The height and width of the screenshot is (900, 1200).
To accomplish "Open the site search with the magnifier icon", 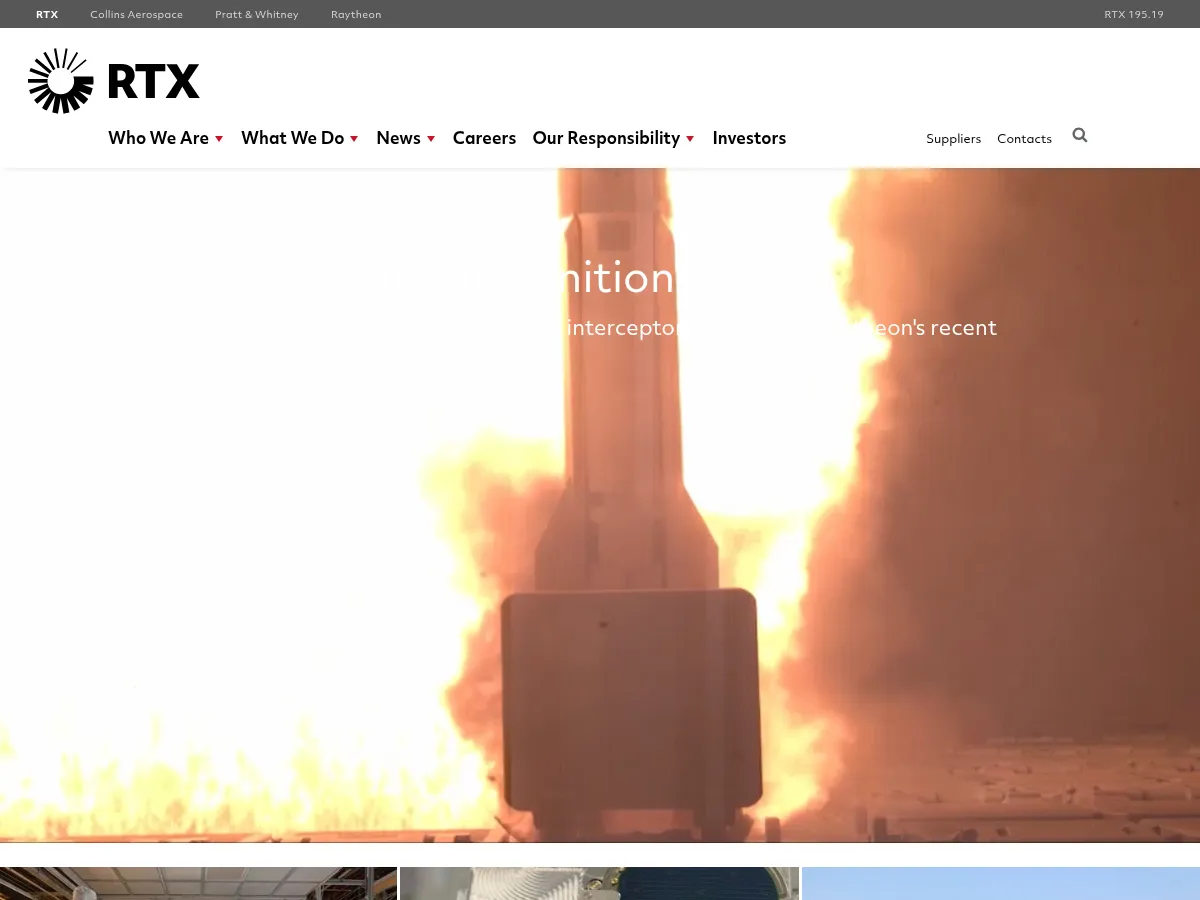I will (1079, 135).
